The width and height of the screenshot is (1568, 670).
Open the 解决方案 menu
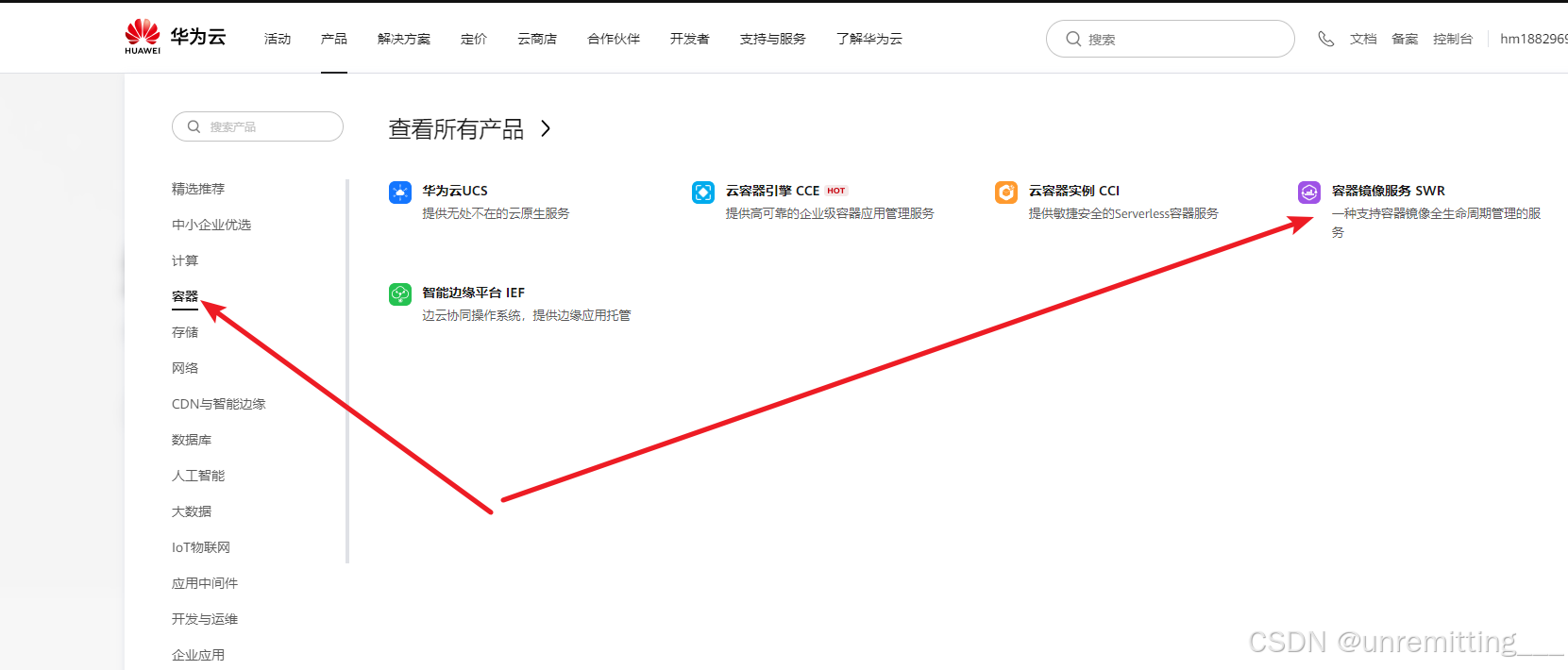coord(404,39)
